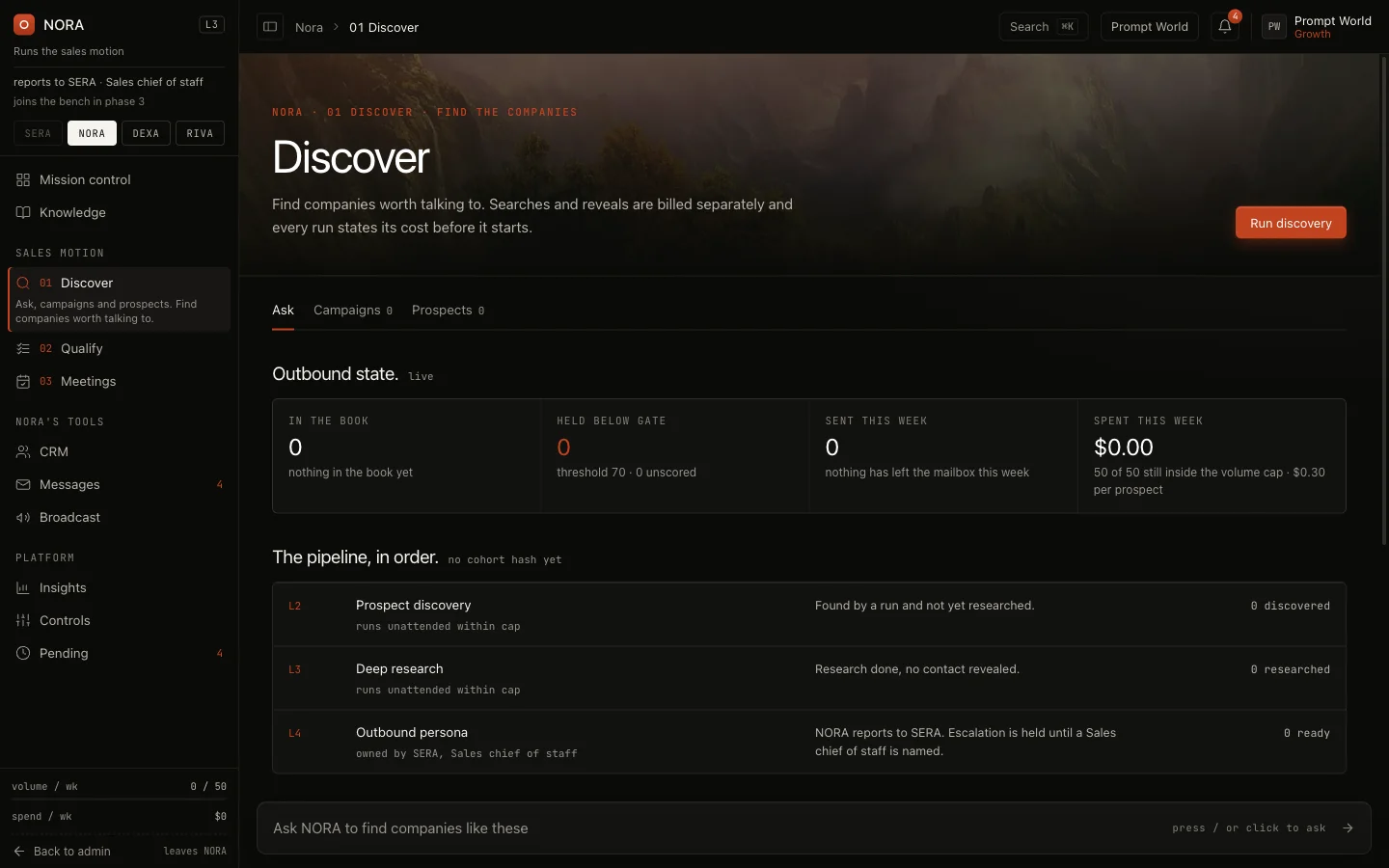Select the Outbound persona pipeline row
Viewport: 1389px width, 868px height.
pos(808,743)
